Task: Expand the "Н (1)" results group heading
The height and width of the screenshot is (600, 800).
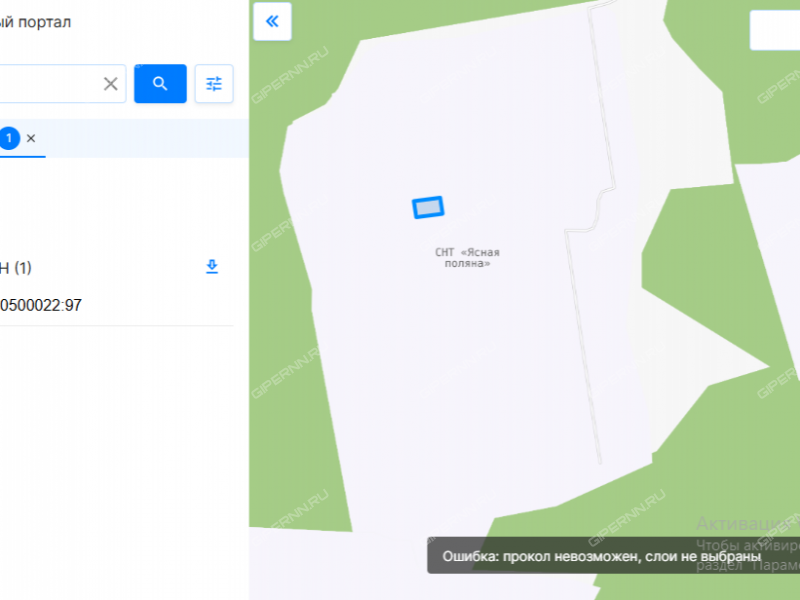Action: click(16, 267)
